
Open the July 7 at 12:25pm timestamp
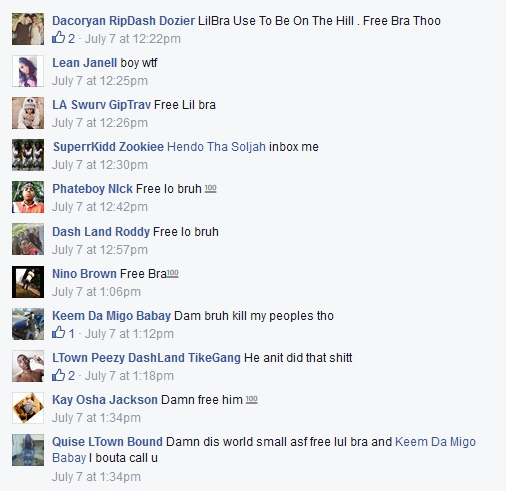pyautogui.click(x=100, y=81)
